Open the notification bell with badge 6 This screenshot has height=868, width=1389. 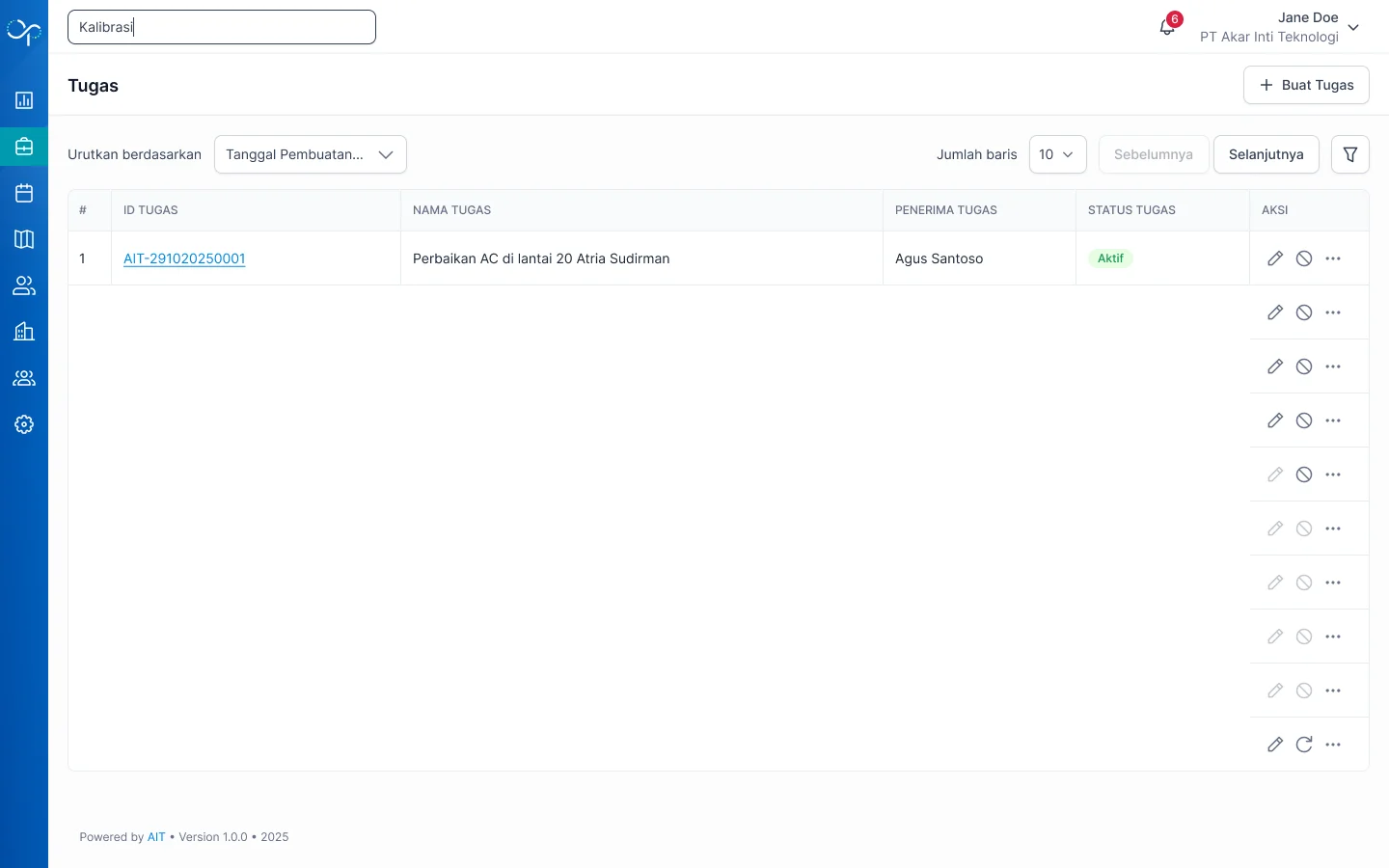coord(1167,27)
